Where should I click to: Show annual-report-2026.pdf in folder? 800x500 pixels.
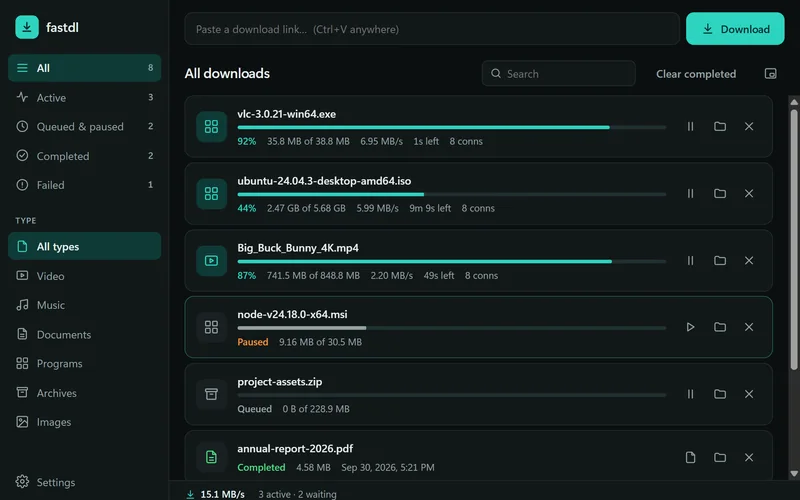(x=720, y=457)
